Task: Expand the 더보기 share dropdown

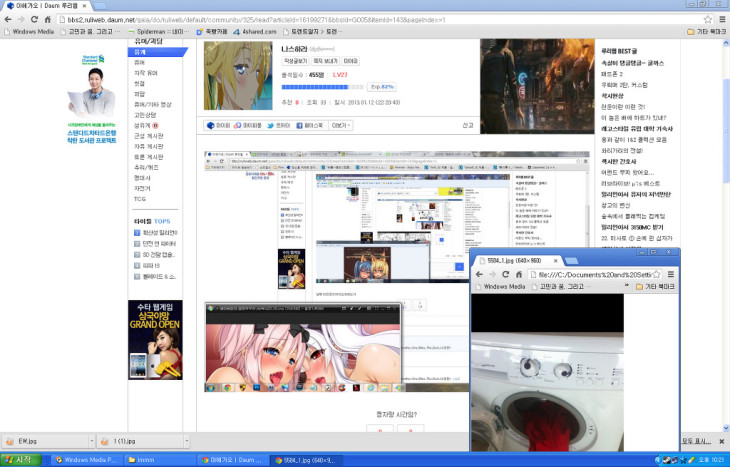Action: click(x=341, y=126)
